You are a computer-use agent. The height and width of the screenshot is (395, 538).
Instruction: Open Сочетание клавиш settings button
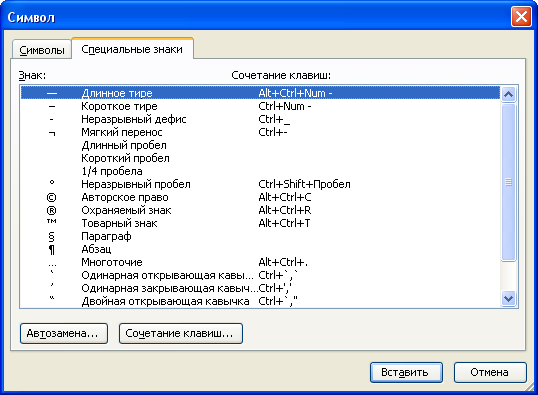click(x=181, y=333)
